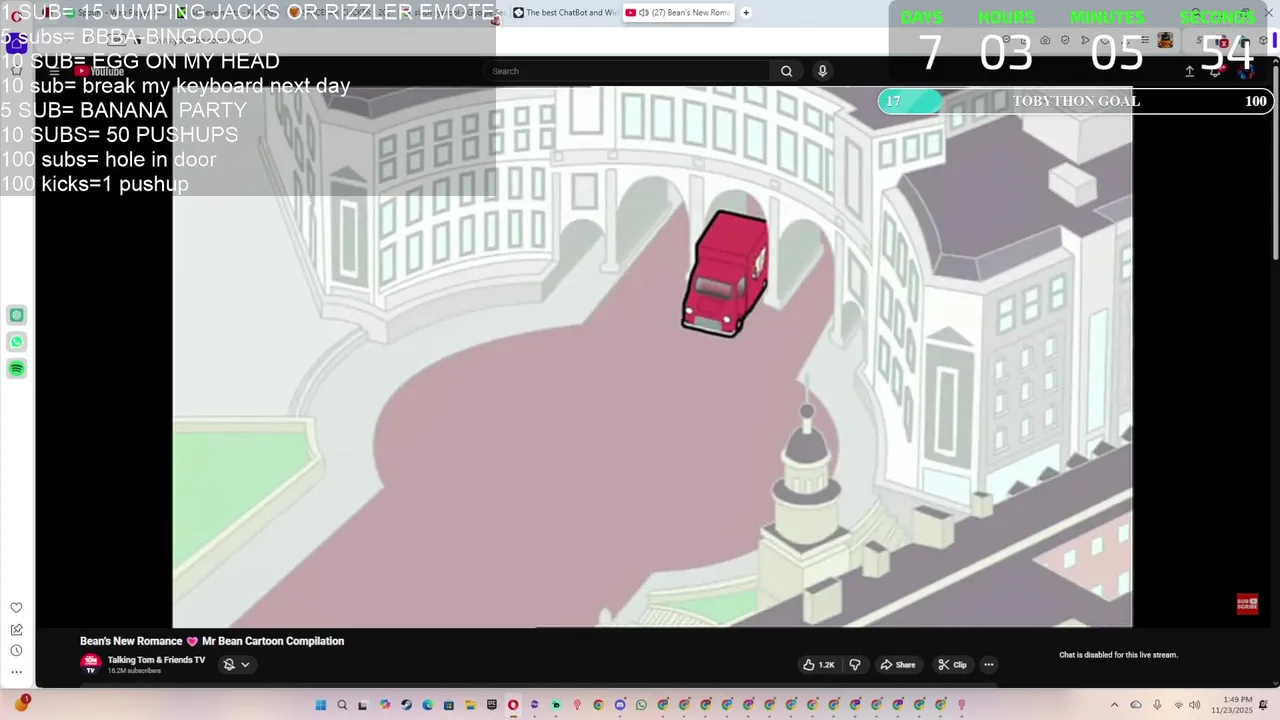
Task: Open sidebar more options ellipsis
Action: point(16,672)
